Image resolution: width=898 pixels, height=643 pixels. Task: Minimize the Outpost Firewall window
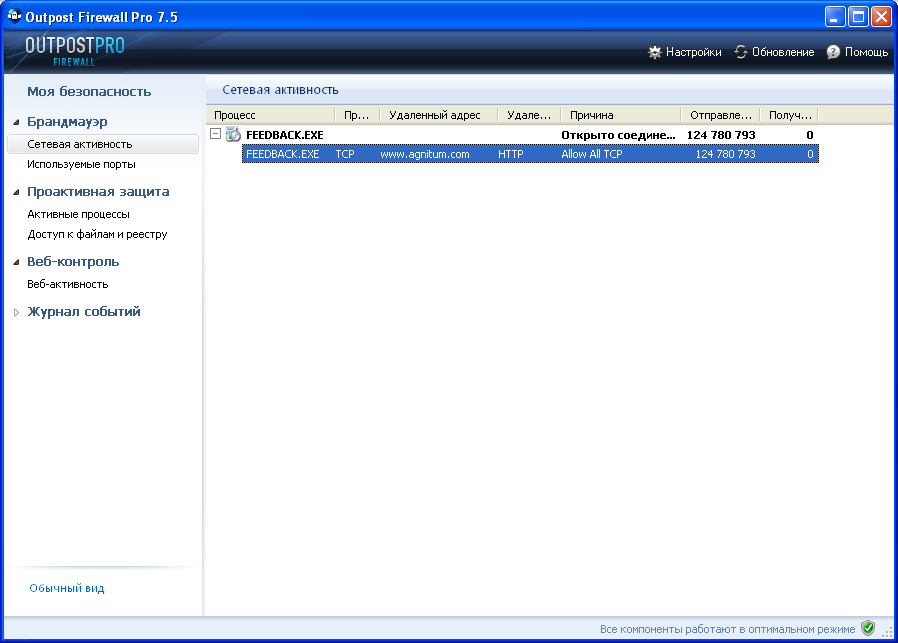835,17
